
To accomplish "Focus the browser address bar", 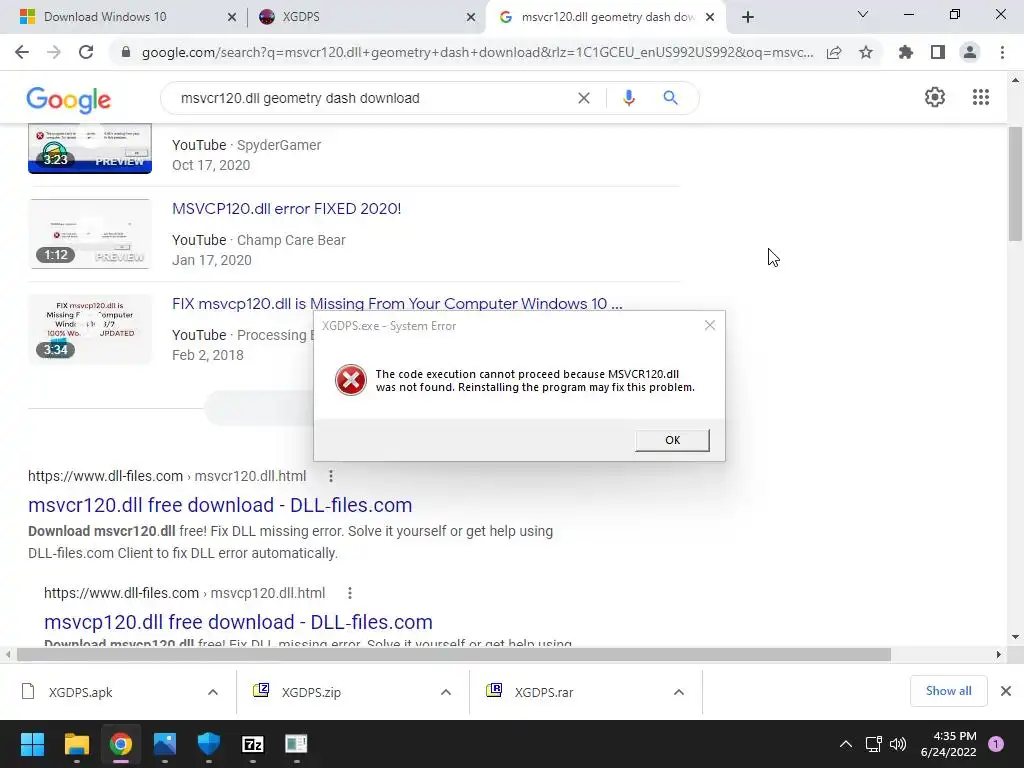I will [477, 52].
